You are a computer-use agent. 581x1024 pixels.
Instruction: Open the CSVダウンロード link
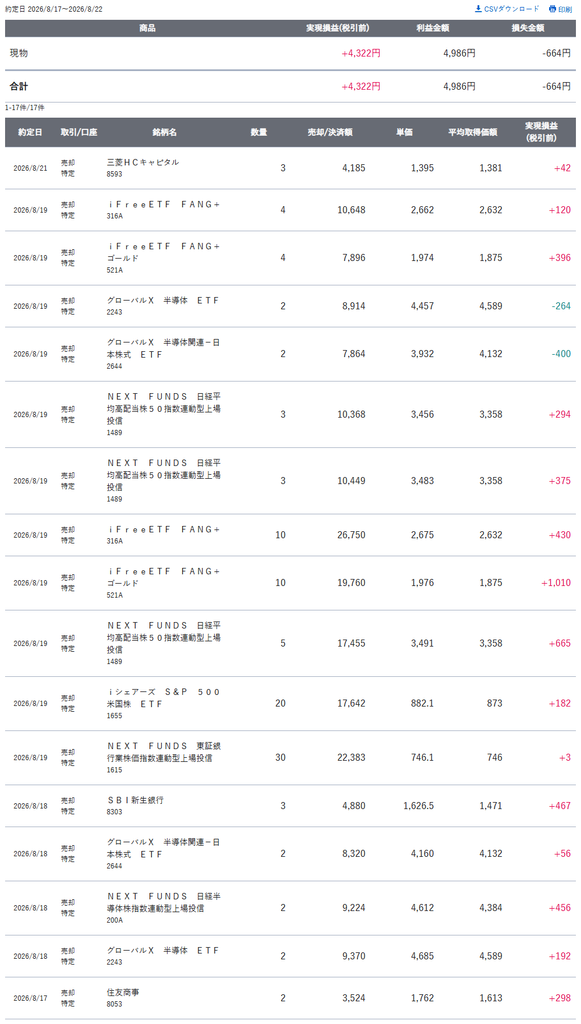click(507, 9)
